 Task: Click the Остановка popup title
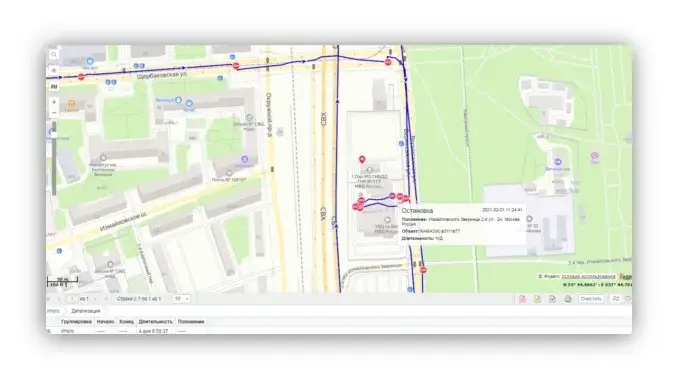[x=417, y=211]
